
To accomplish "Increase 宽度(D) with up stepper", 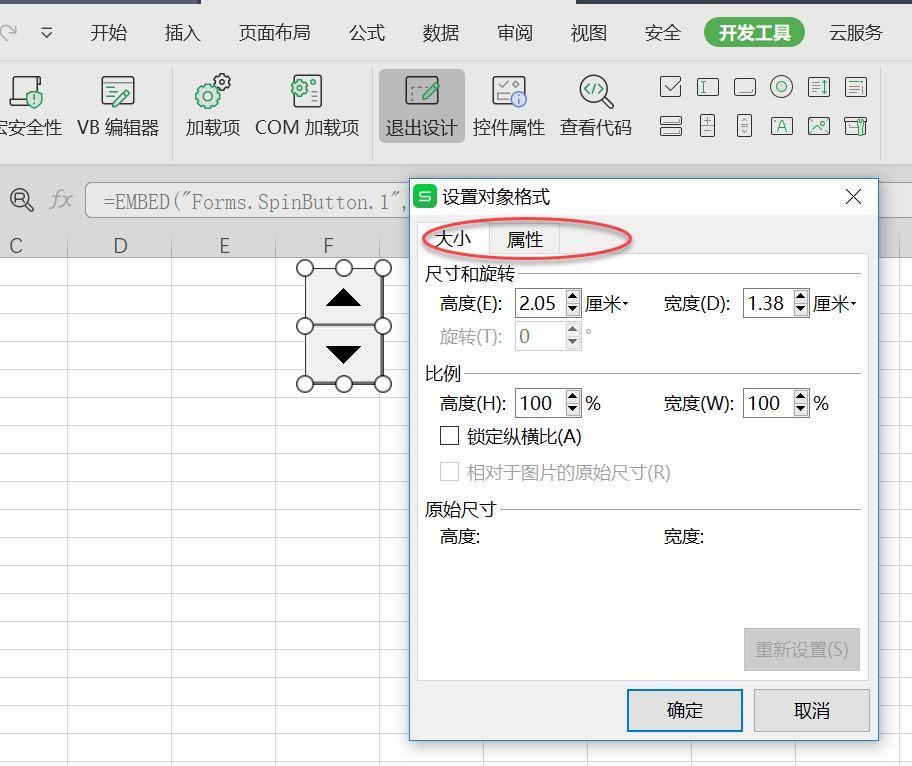I will [x=801, y=297].
